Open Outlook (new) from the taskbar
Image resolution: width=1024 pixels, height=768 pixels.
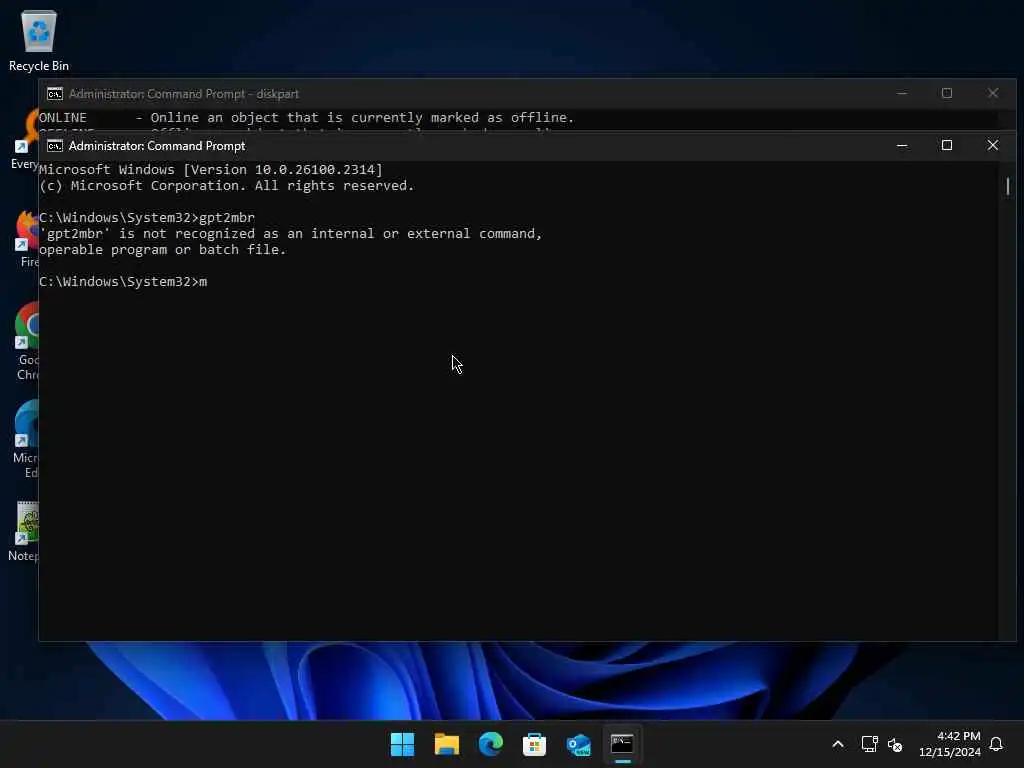tap(579, 744)
